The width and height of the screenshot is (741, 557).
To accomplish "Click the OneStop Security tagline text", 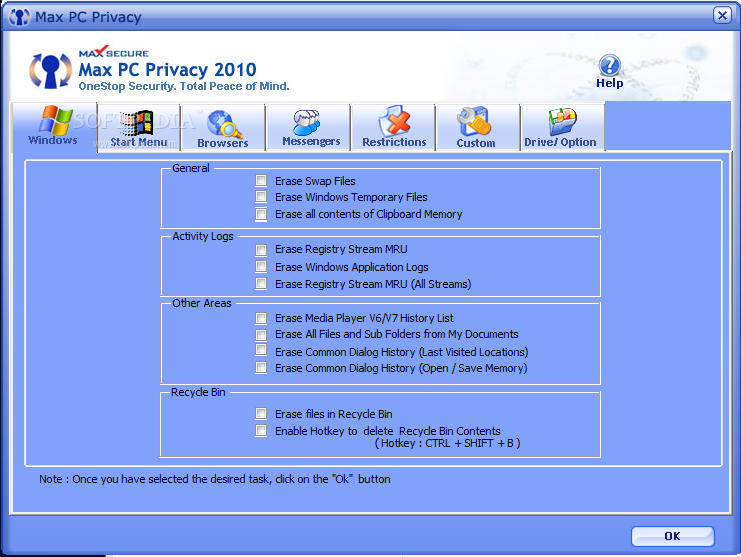I will [x=184, y=86].
